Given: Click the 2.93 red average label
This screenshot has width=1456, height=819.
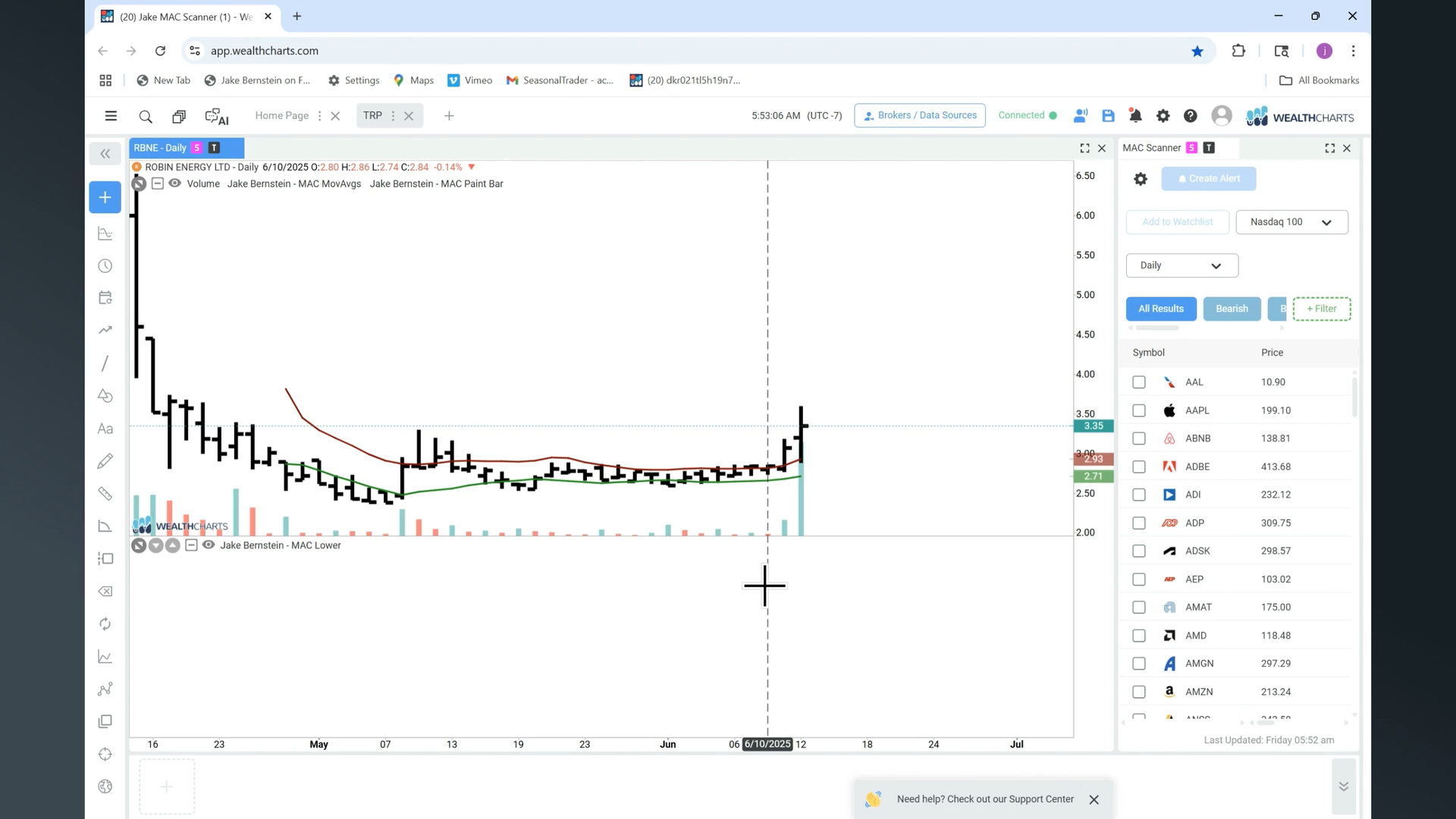Looking at the screenshot, I should coord(1093,459).
